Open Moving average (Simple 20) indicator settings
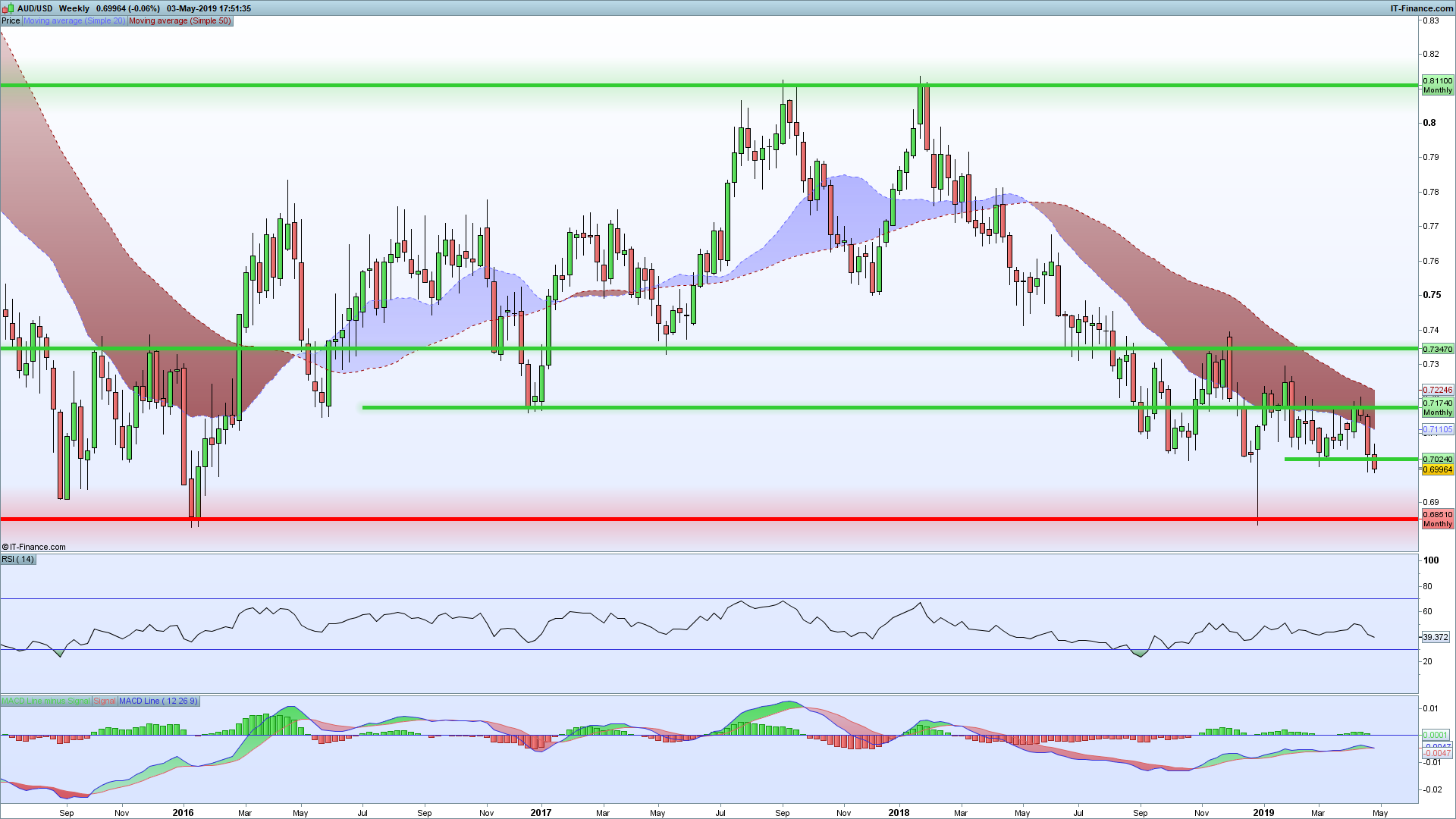The width and height of the screenshot is (1456, 819). tap(74, 21)
